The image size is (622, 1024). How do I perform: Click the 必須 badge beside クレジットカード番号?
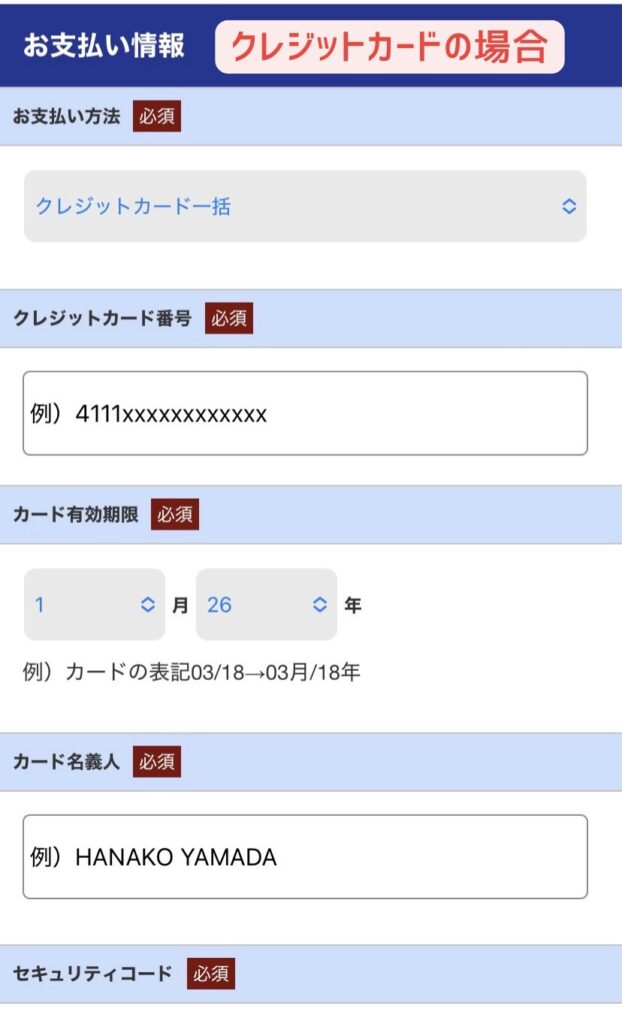pos(231,319)
